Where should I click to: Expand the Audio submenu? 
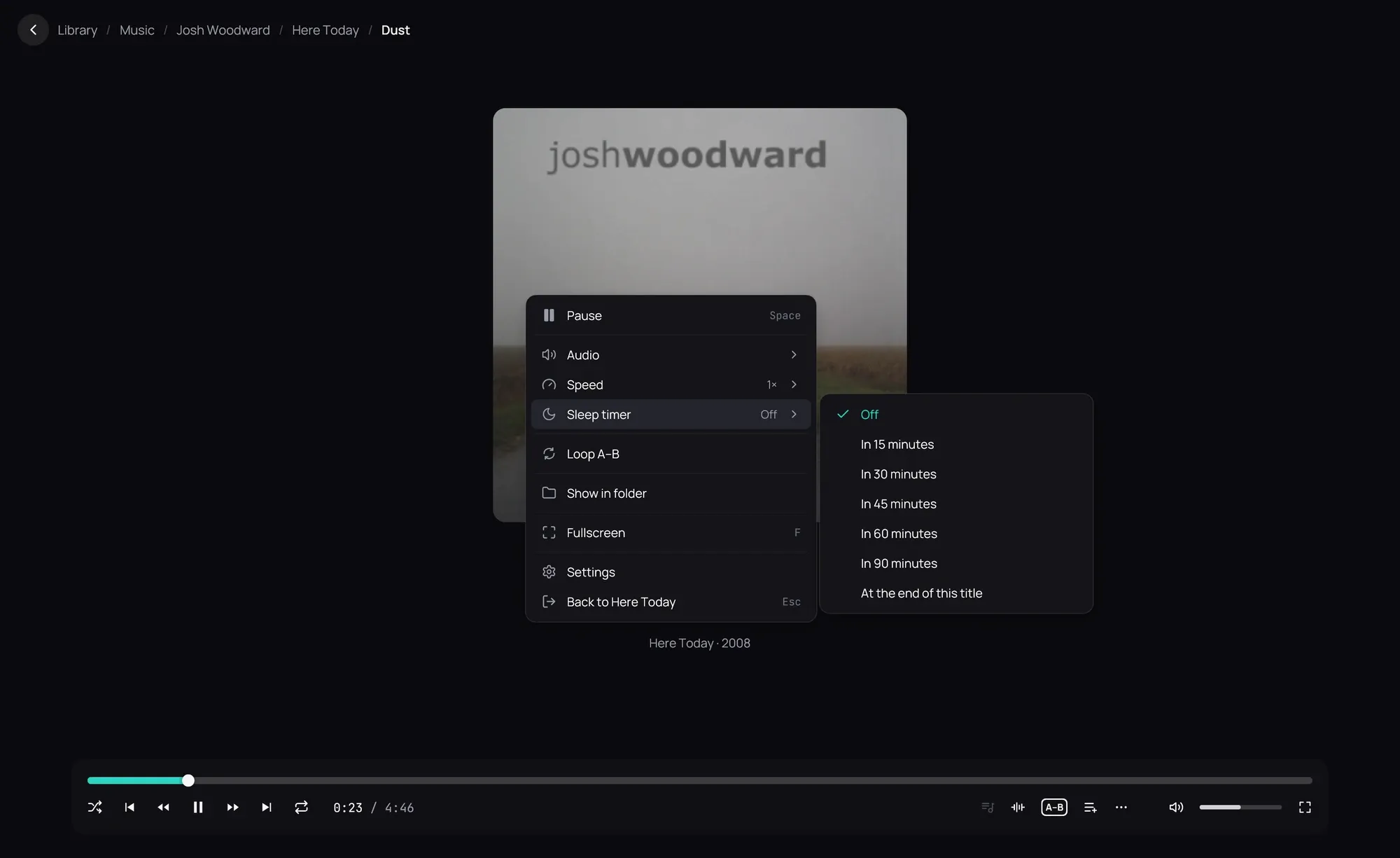(671, 355)
